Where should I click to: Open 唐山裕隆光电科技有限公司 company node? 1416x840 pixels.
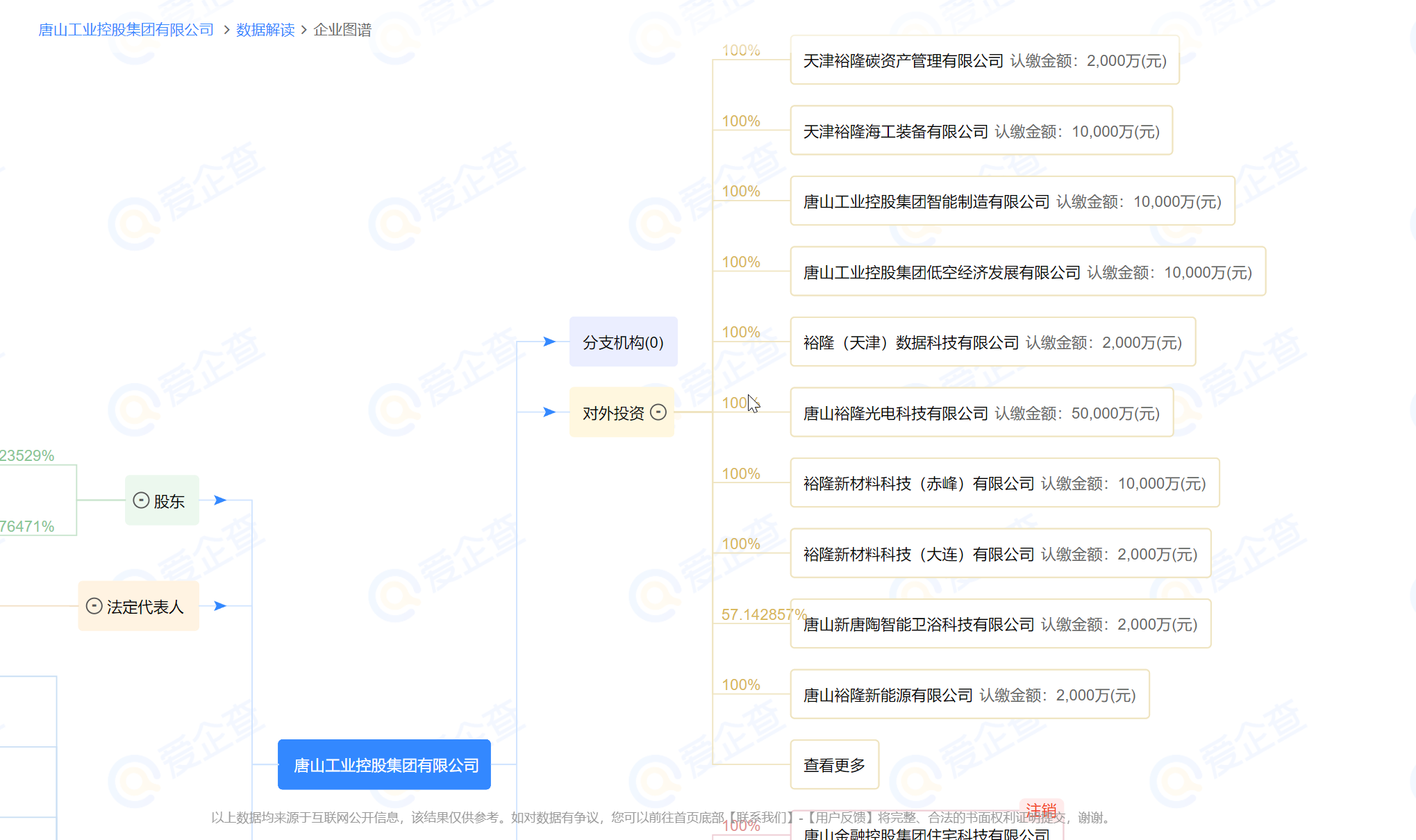(x=895, y=414)
